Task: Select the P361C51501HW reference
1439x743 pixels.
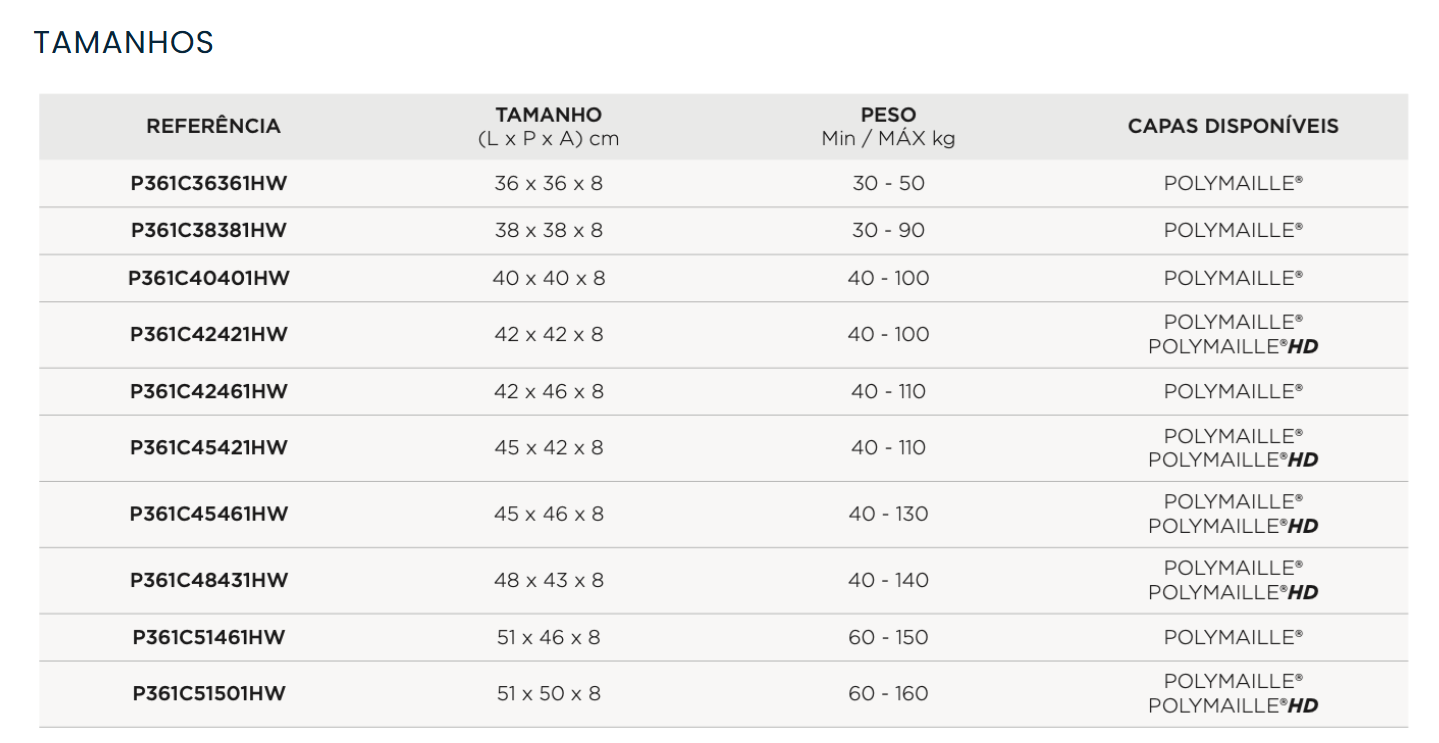Action: click(x=209, y=693)
